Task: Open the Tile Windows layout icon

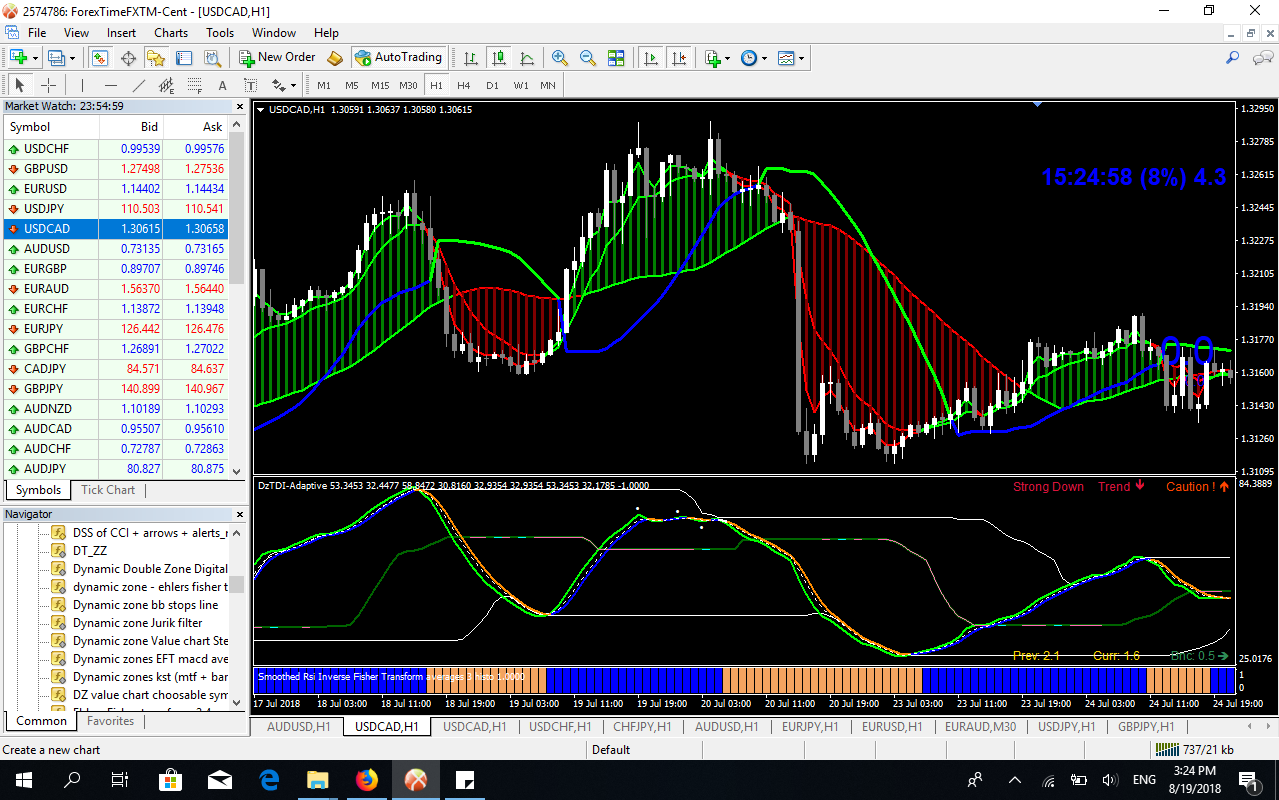Action: click(616, 58)
